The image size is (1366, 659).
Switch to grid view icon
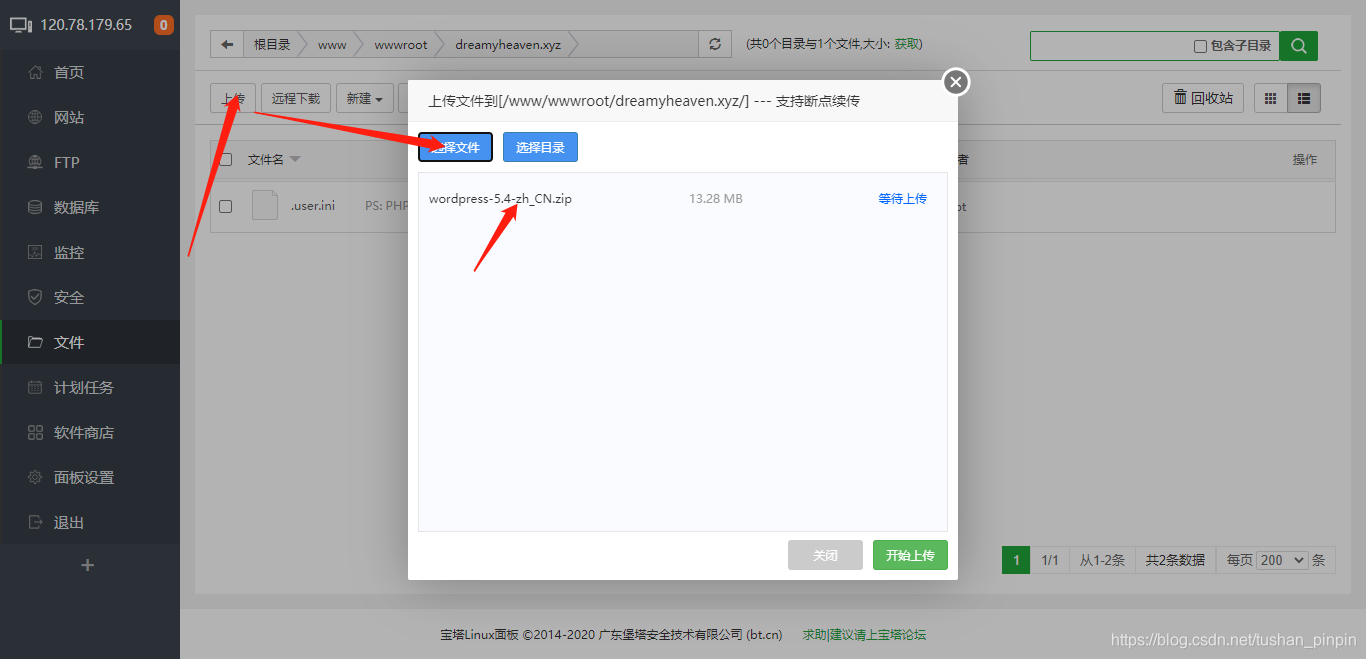(1271, 98)
